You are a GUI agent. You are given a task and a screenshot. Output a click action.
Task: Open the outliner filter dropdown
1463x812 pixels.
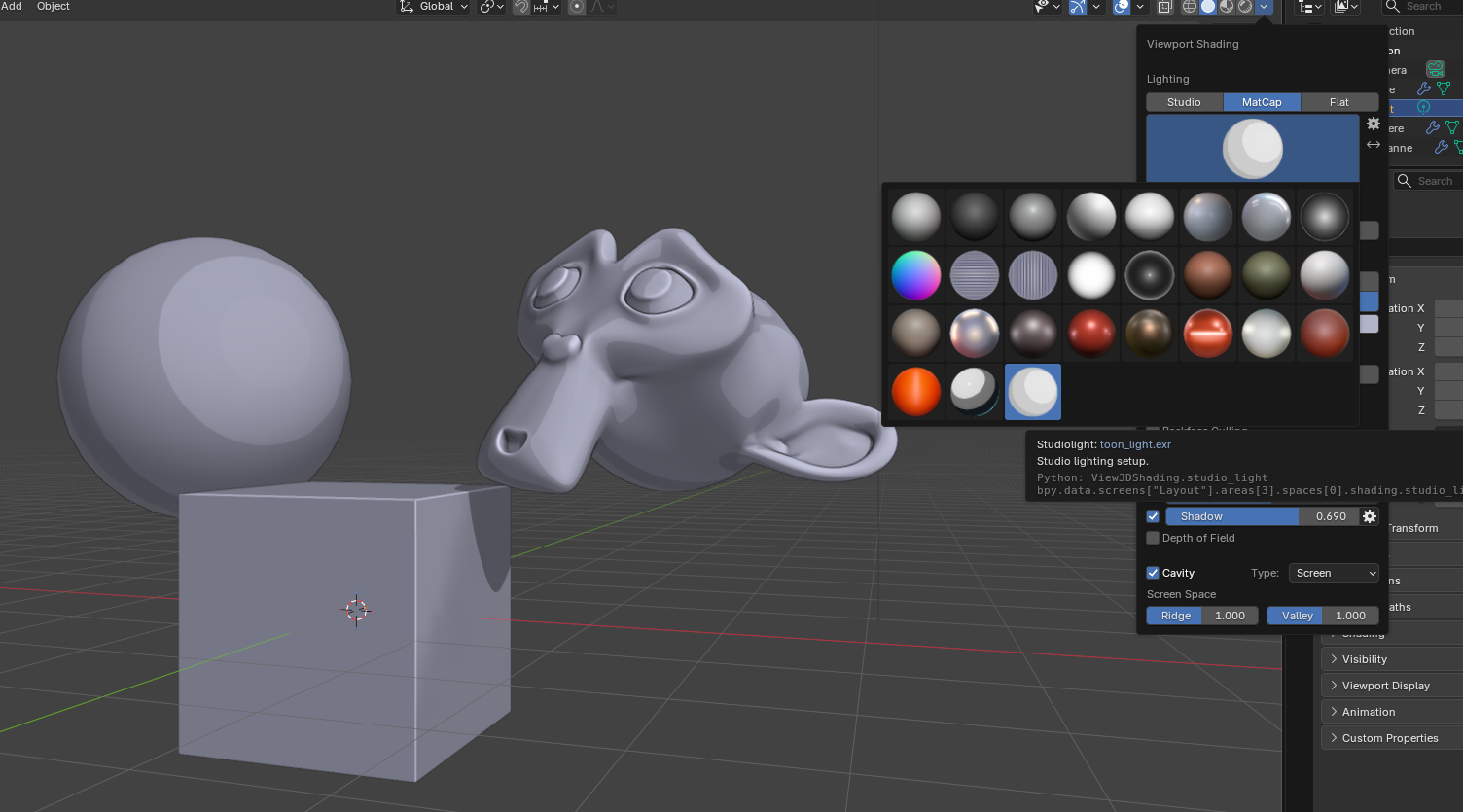point(1346,7)
